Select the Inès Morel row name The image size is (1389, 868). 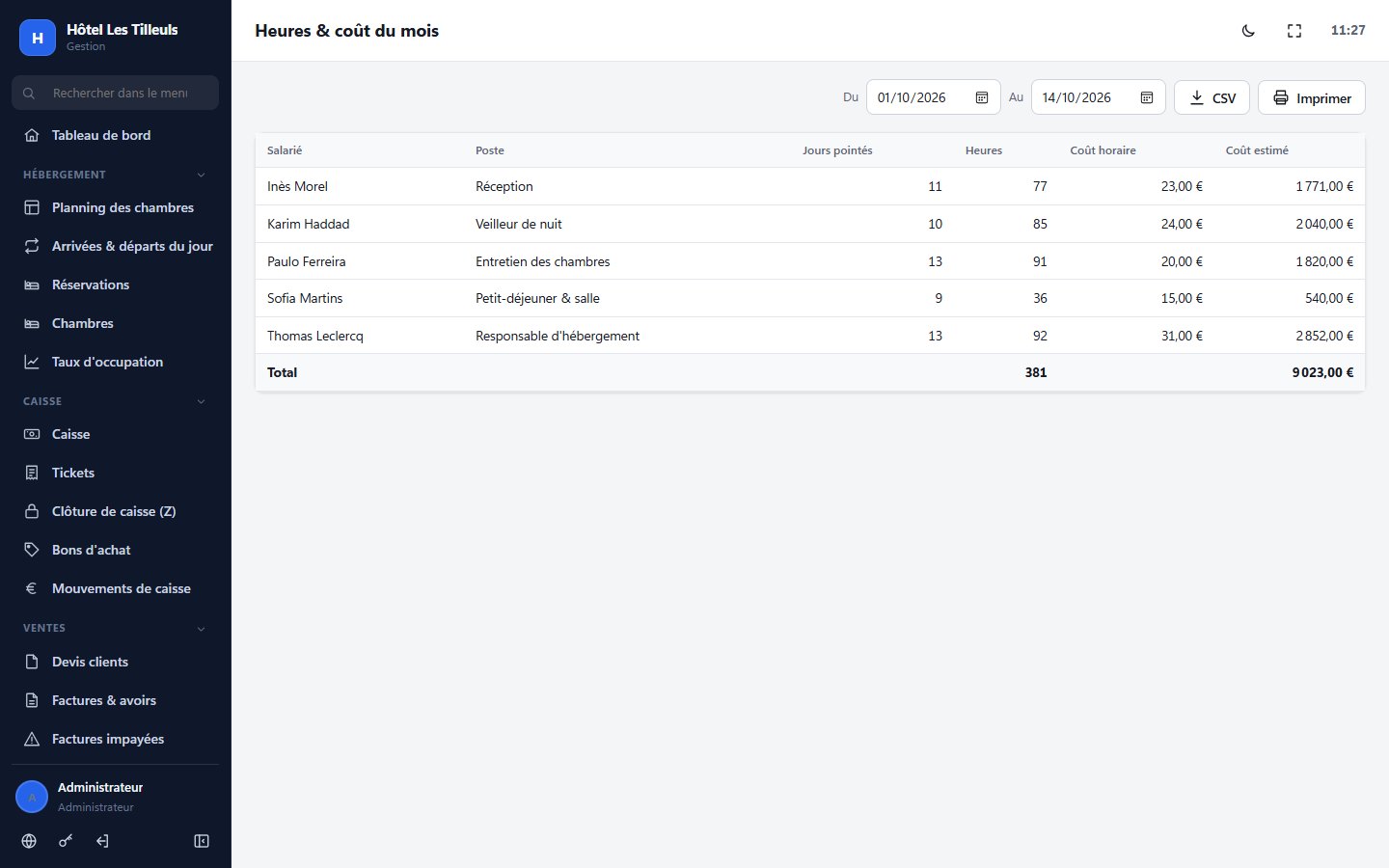coord(297,186)
